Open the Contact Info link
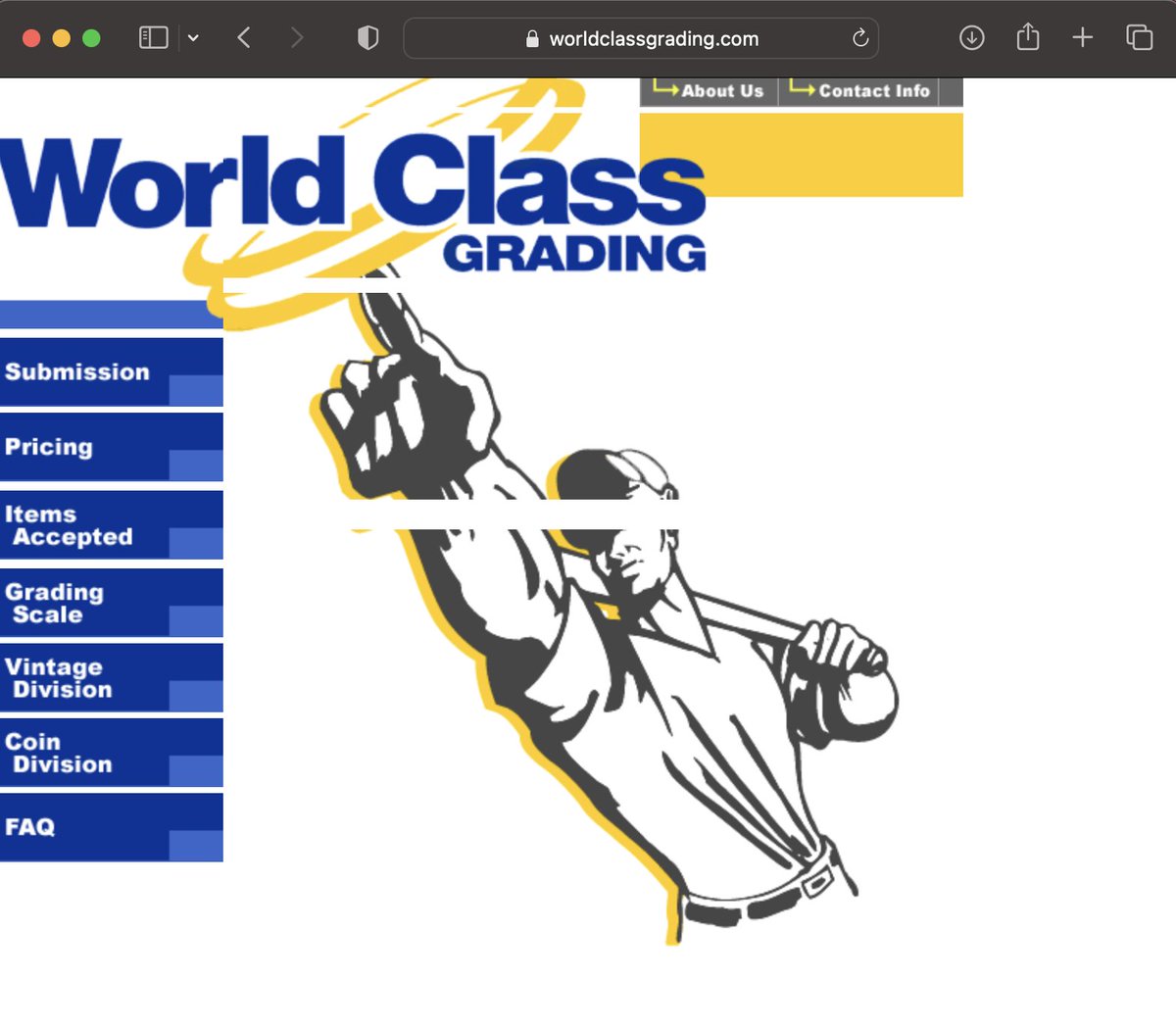The width and height of the screenshot is (1176, 1029). pos(859,91)
